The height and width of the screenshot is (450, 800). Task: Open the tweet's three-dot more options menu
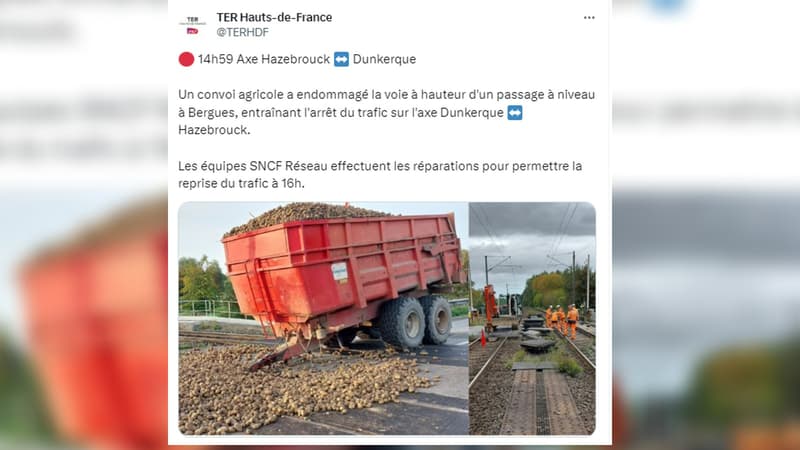(x=589, y=18)
